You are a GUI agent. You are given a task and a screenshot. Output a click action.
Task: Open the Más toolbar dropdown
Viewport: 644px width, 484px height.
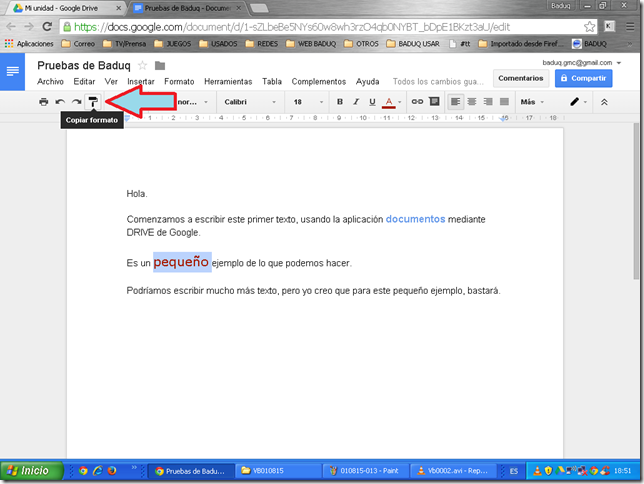(x=532, y=101)
